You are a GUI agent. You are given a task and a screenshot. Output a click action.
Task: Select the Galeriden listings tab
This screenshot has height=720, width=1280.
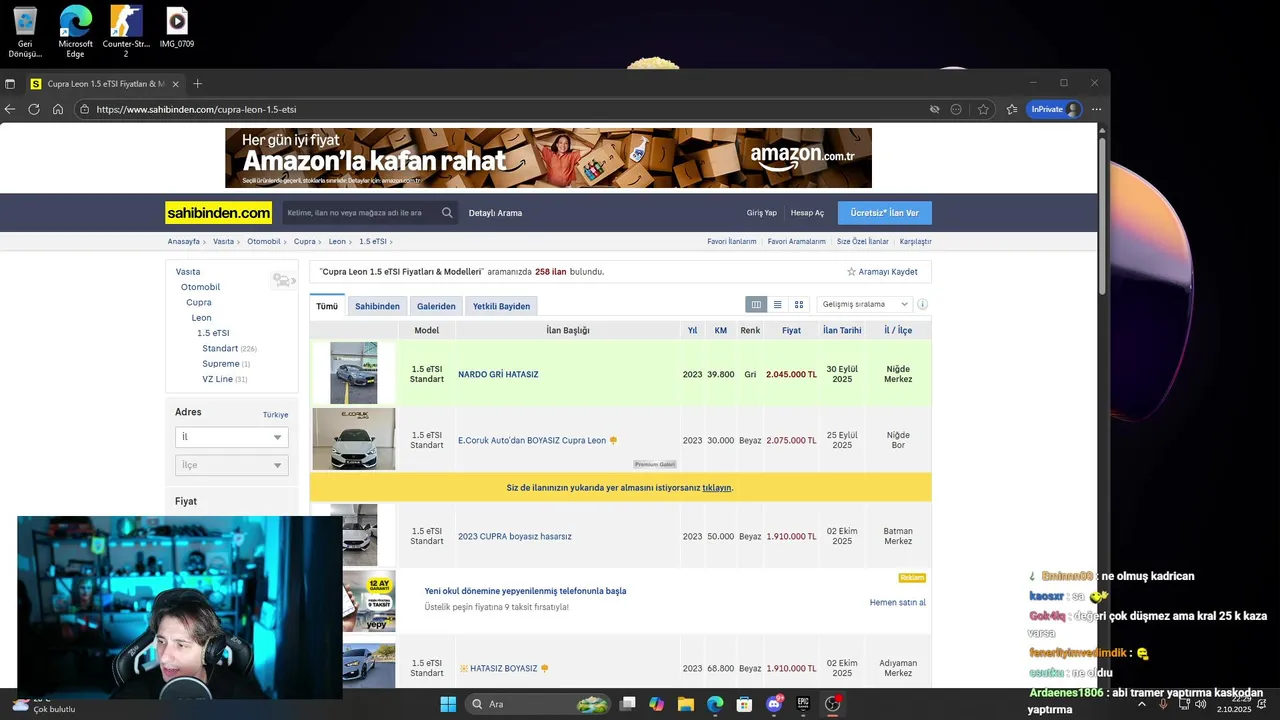click(436, 306)
